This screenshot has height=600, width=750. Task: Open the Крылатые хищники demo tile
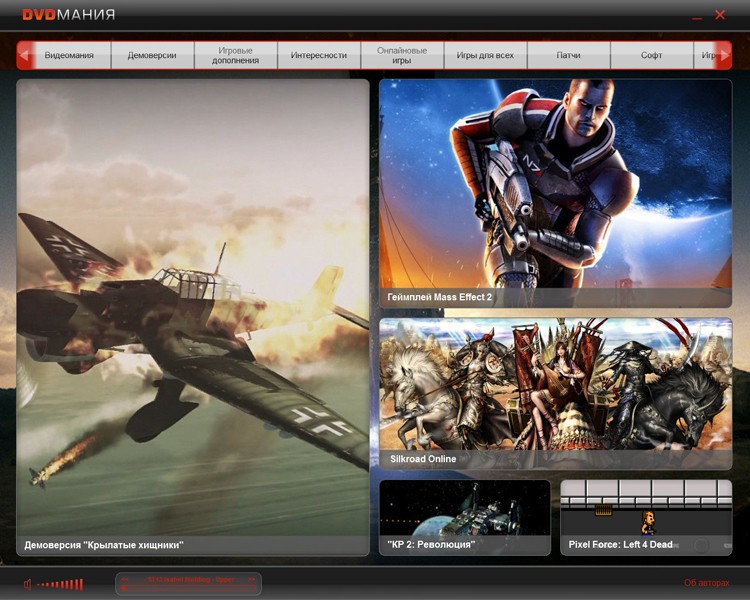(193, 317)
